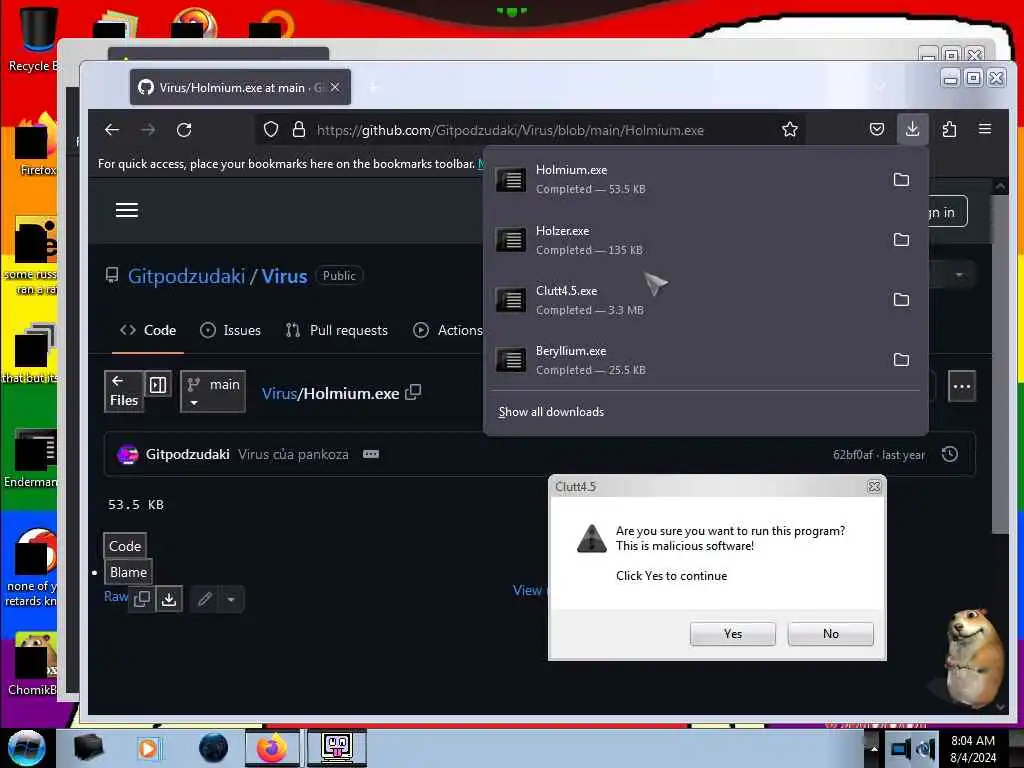The image size is (1024, 768).
Task: Select the Virus/Holmium.exe browser tab
Action: coord(240,87)
